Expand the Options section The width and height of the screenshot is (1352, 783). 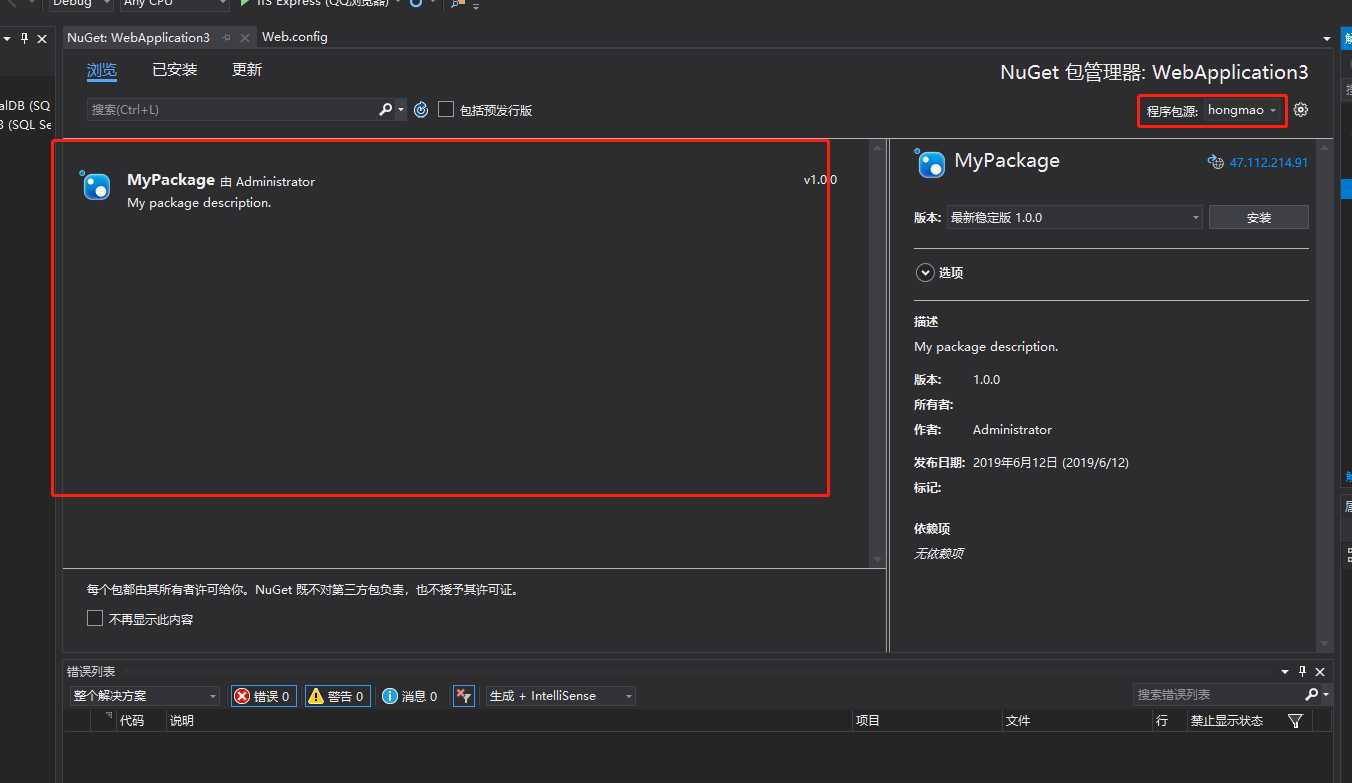(924, 272)
